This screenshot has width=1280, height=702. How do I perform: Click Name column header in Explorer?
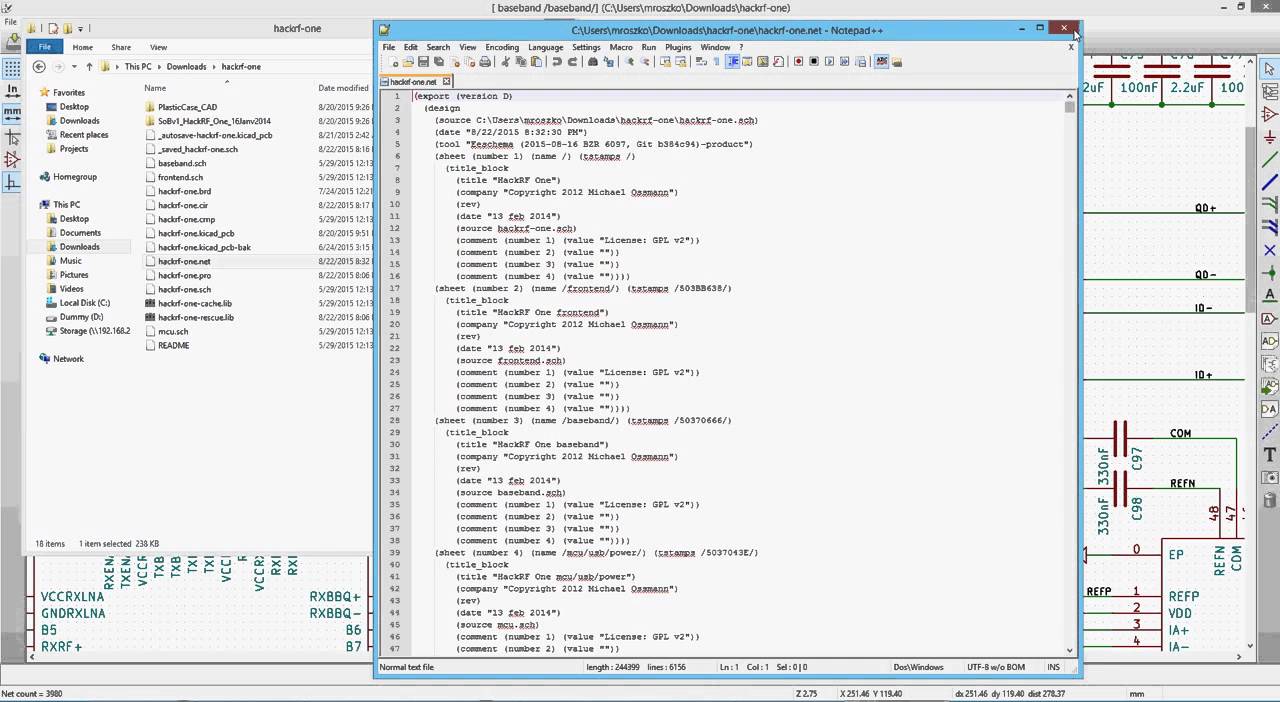pos(155,88)
